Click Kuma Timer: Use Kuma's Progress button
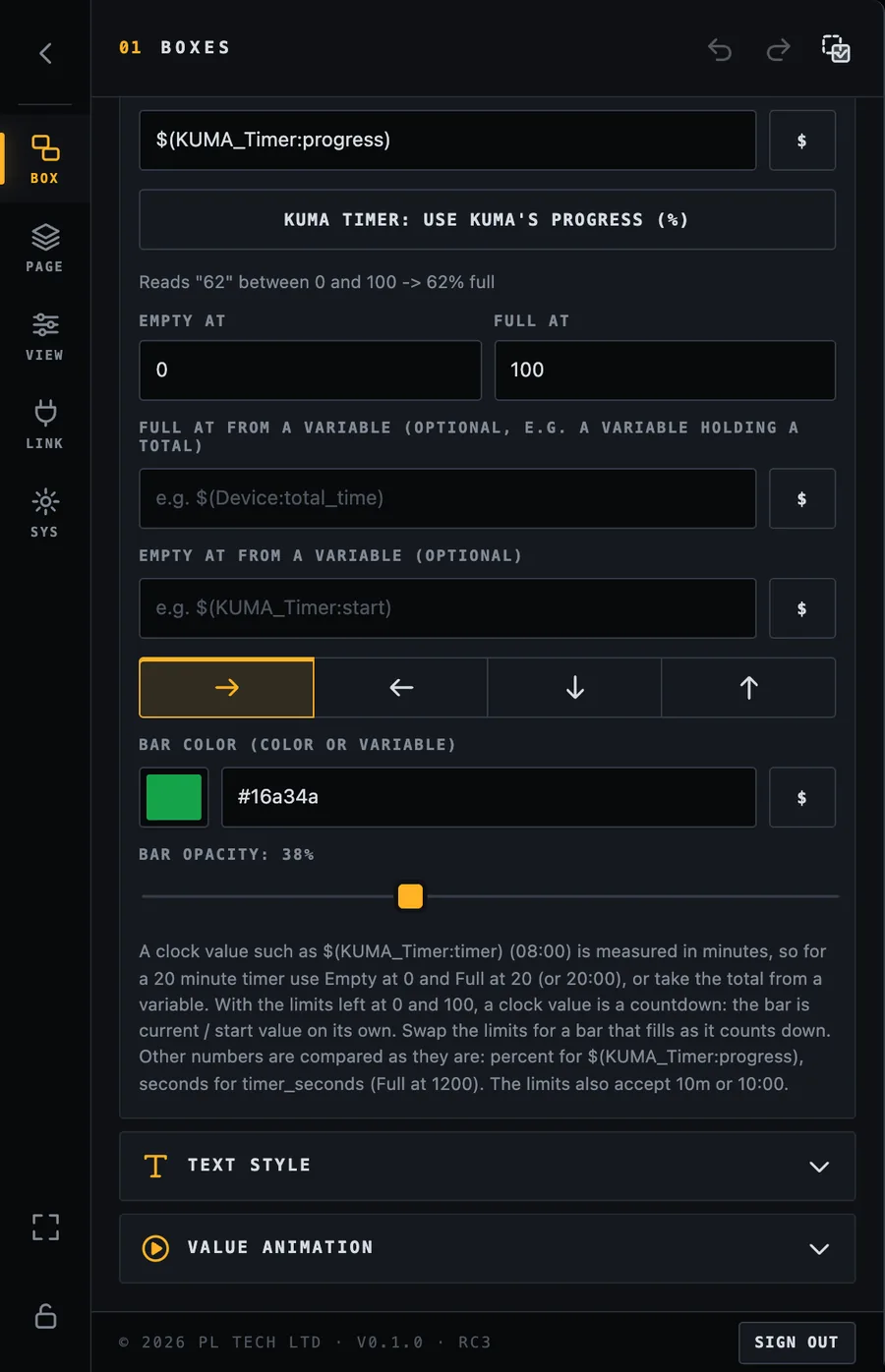Viewport: 885px width, 1372px height. click(x=488, y=220)
